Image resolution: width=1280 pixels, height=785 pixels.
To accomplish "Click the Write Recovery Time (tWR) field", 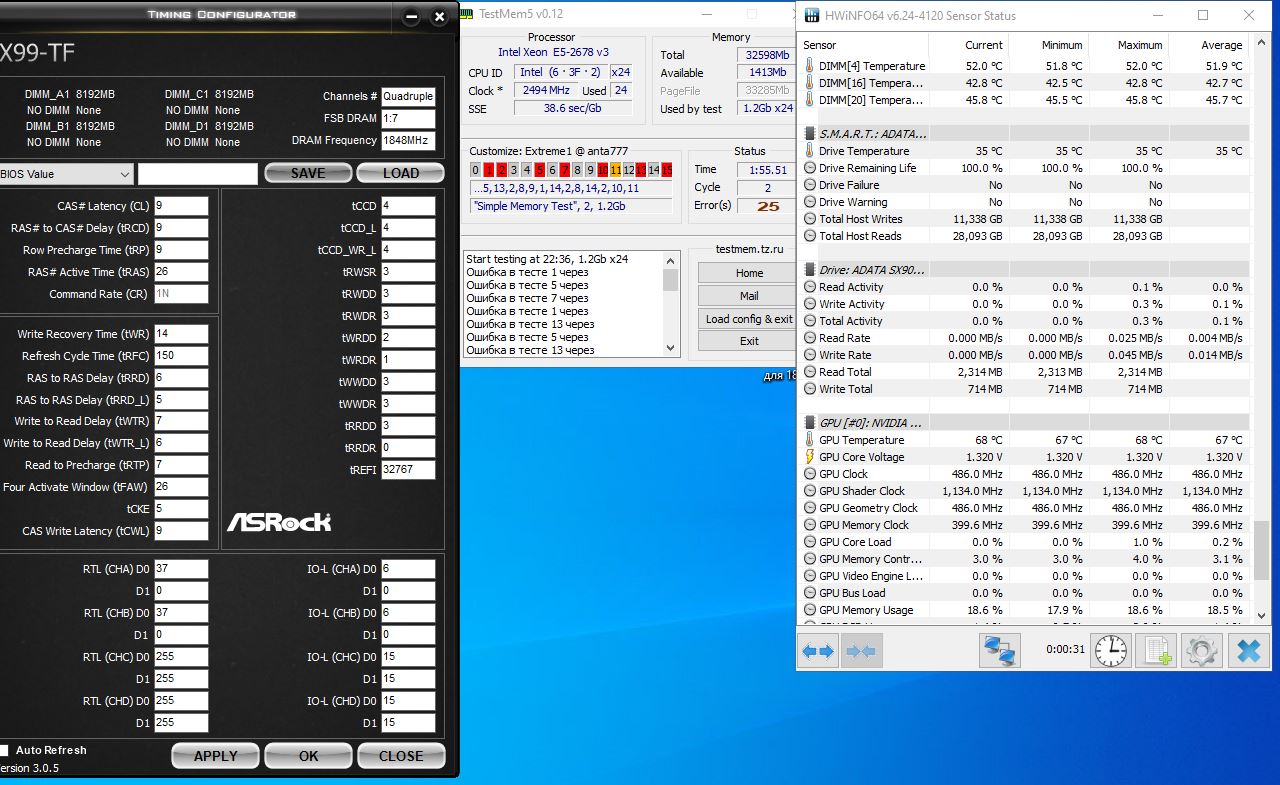I will (x=181, y=334).
